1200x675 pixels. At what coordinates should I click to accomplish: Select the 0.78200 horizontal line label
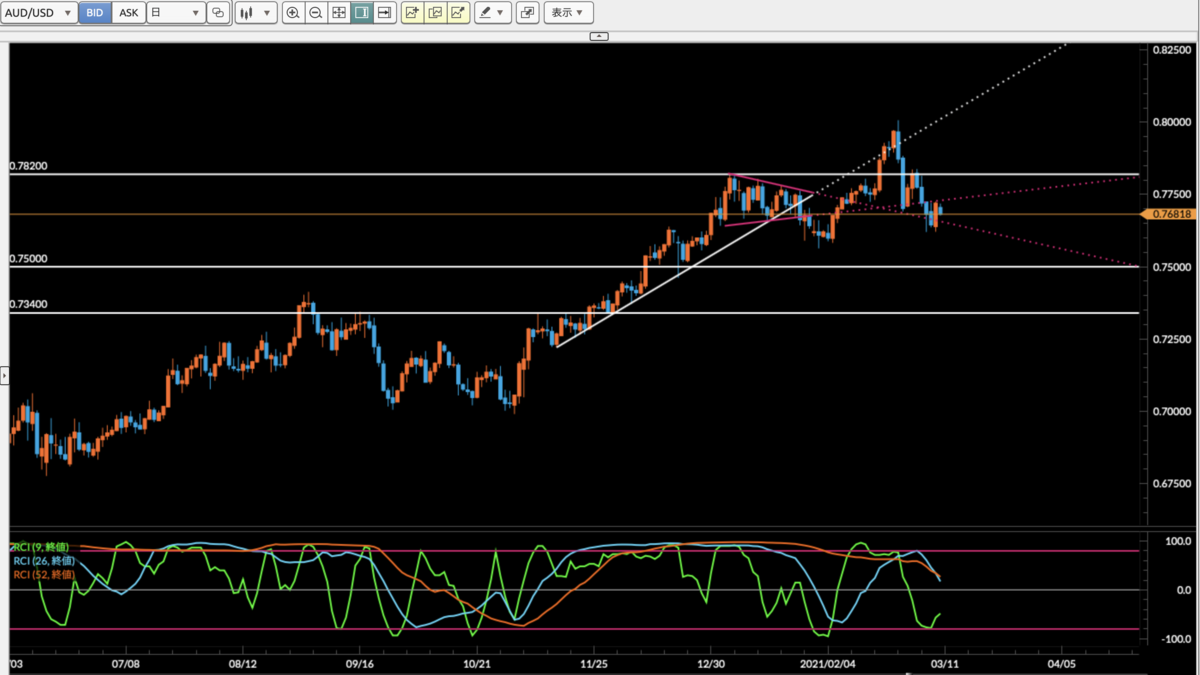tap(28, 165)
